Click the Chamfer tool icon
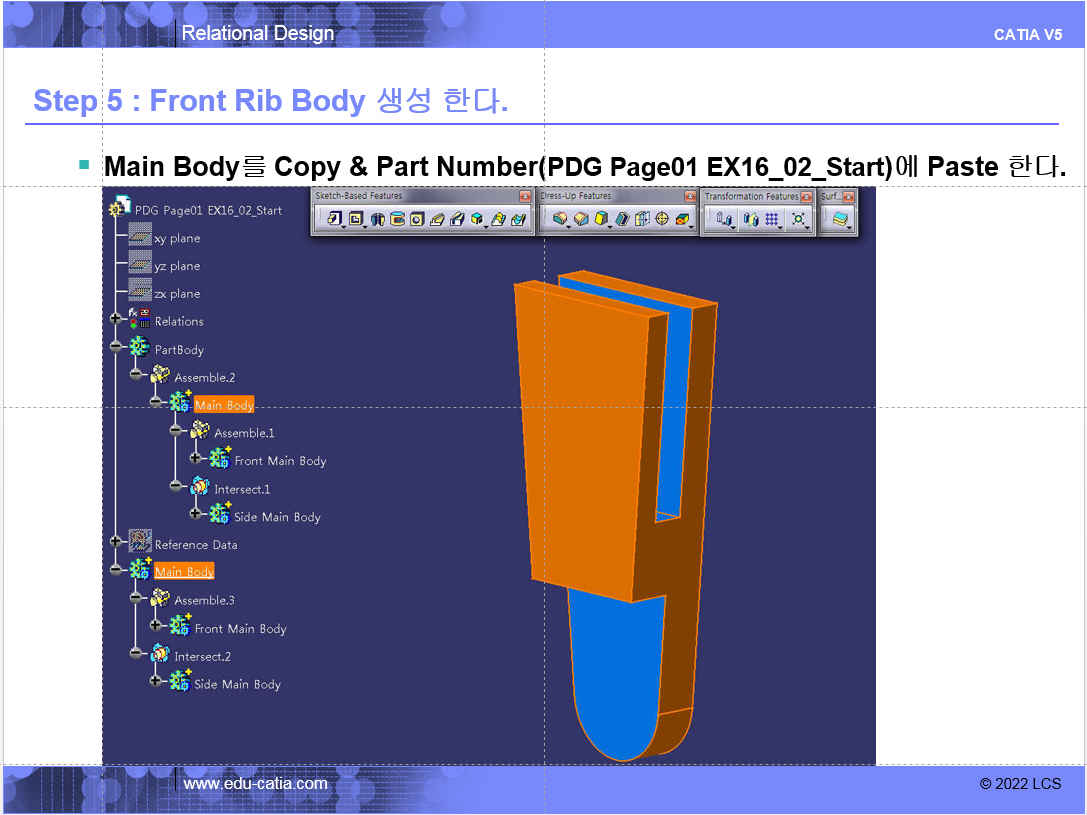This screenshot has width=1087, height=815. [x=581, y=219]
